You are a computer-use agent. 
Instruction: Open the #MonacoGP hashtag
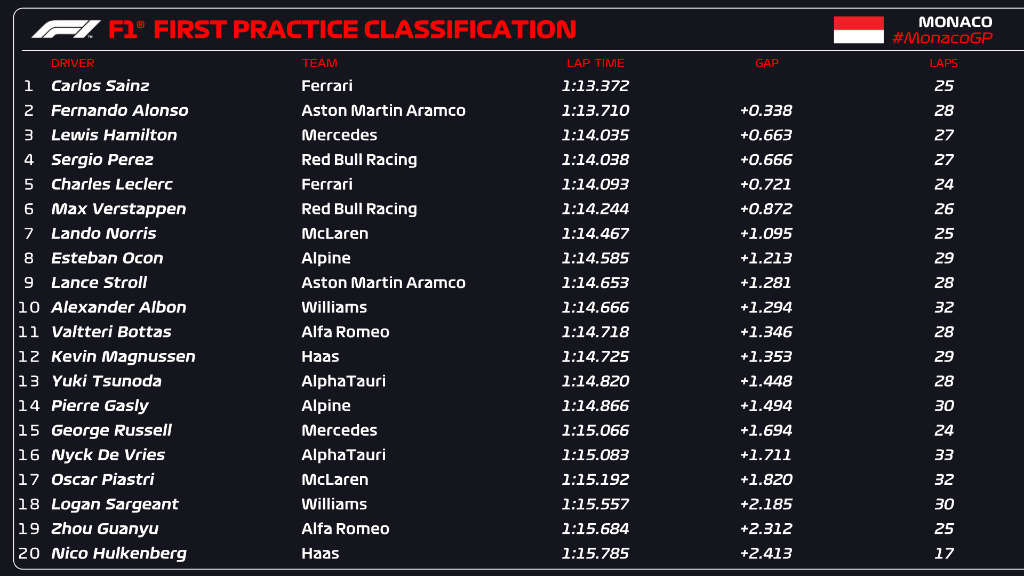pos(942,39)
